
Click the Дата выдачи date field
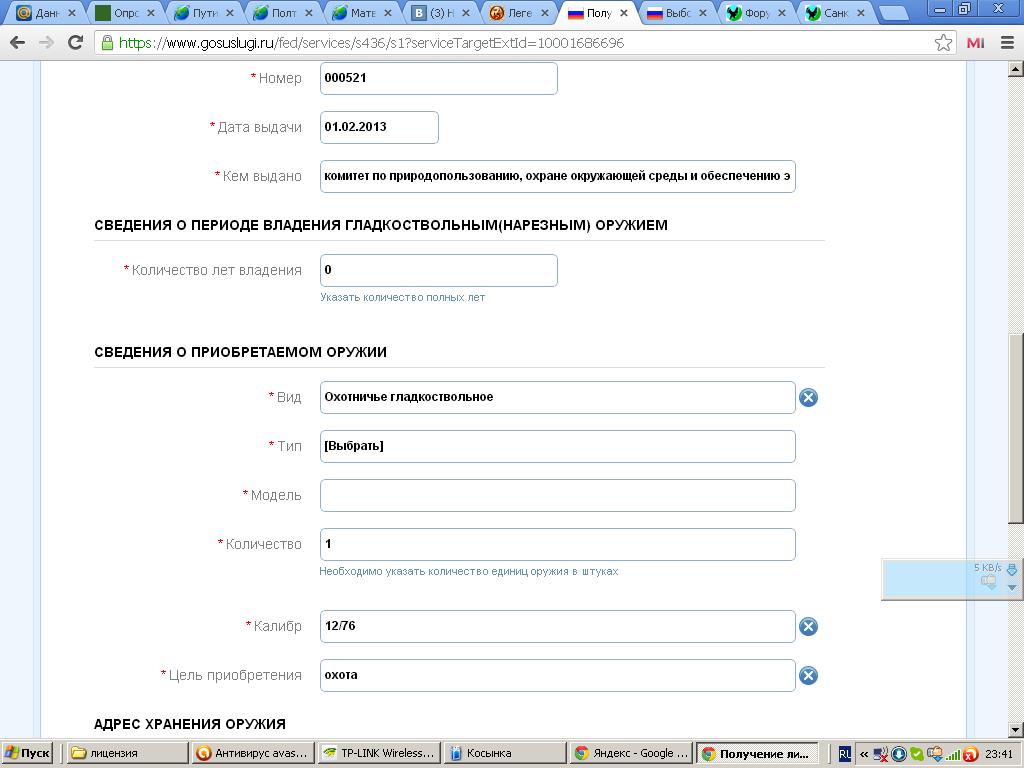[x=379, y=127]
